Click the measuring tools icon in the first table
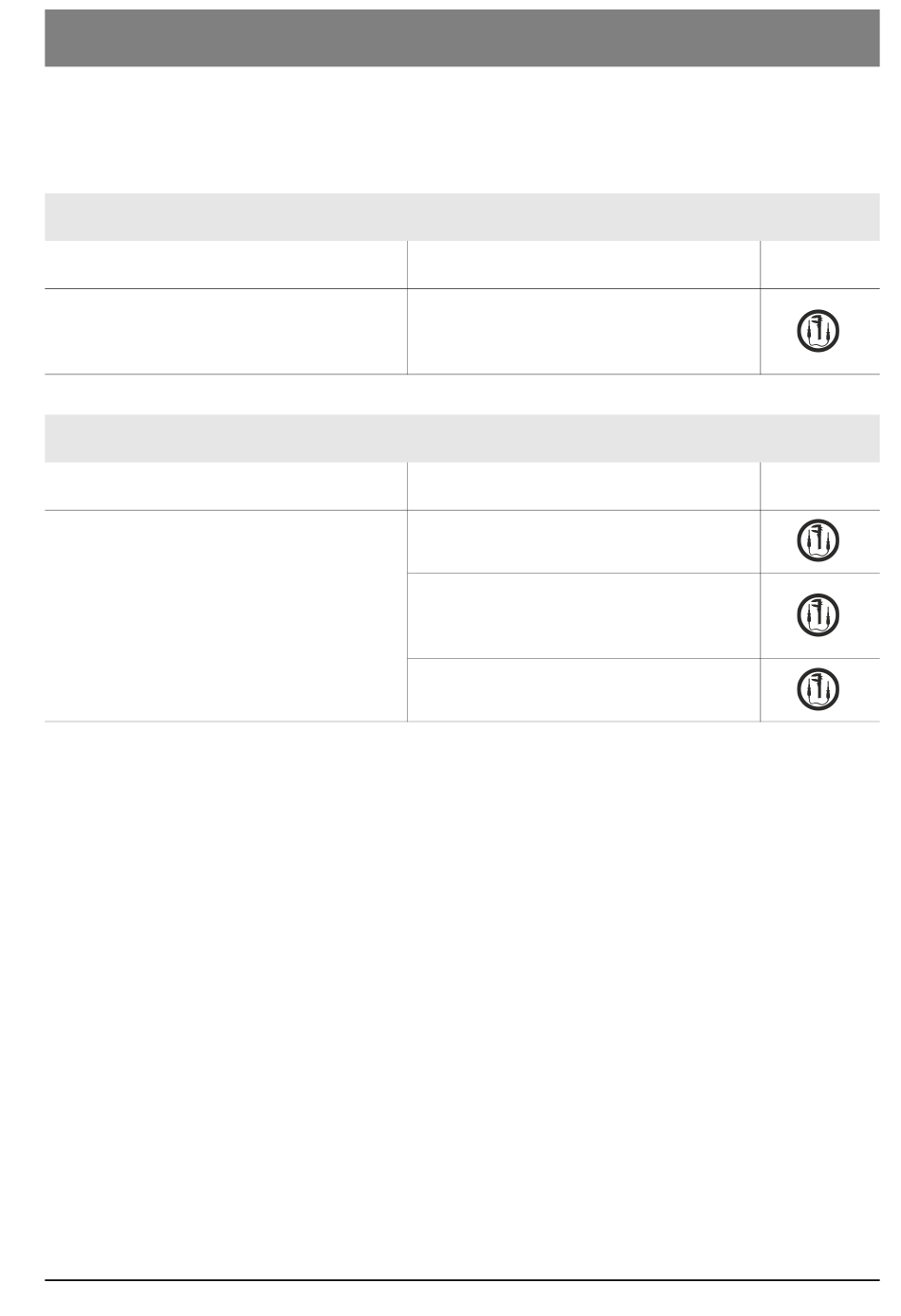 tap(818, 331)
